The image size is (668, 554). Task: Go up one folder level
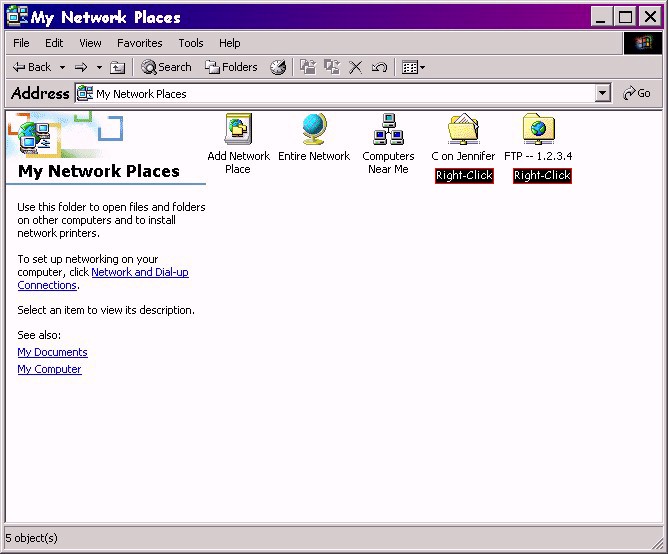(x=117, y=67)
